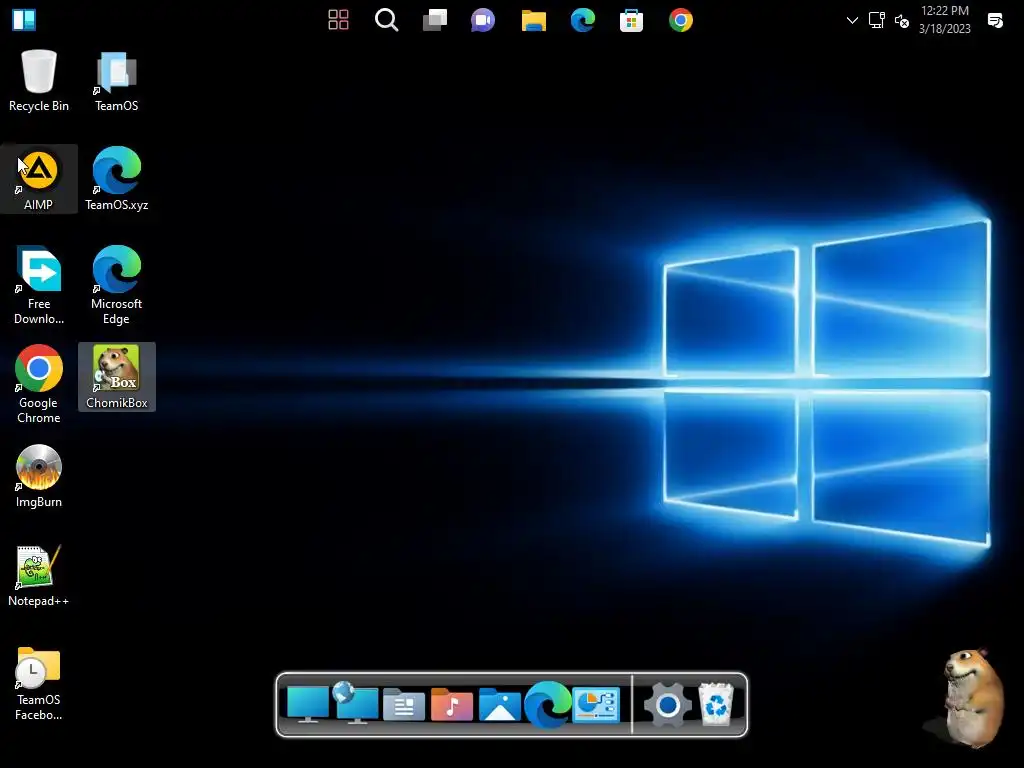Open File Explorer from taskbar
Viewport: 1024px width, 768px height.
tap(534, 20)
